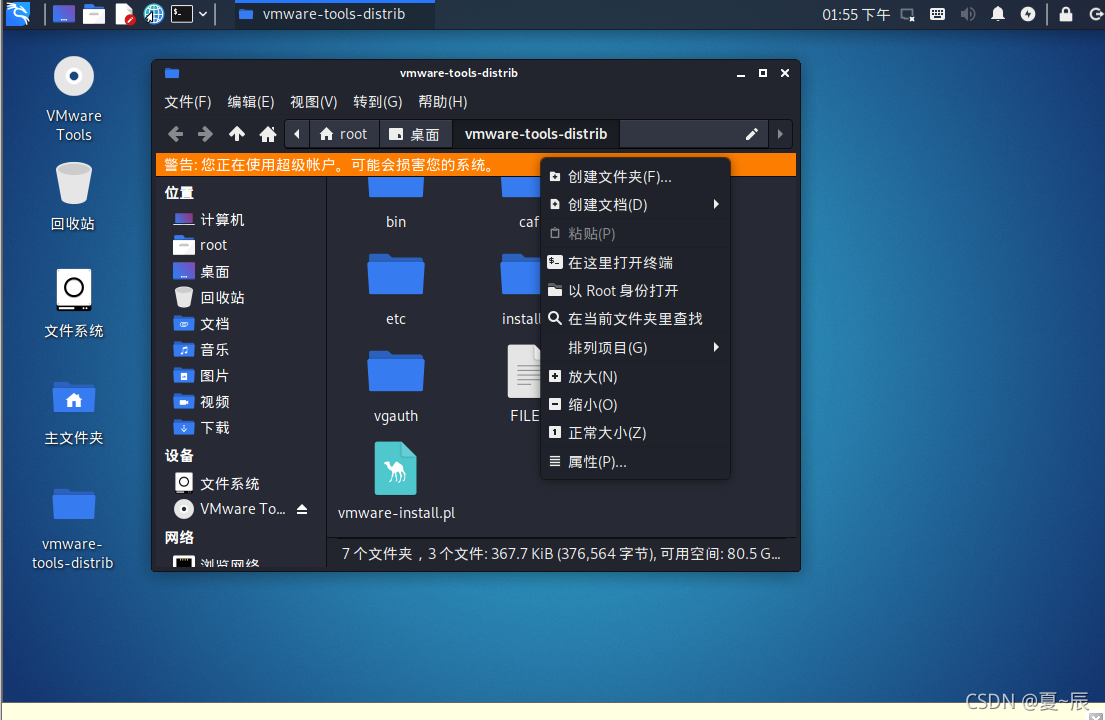Open the 帮助(H) menu

point(443,102)
